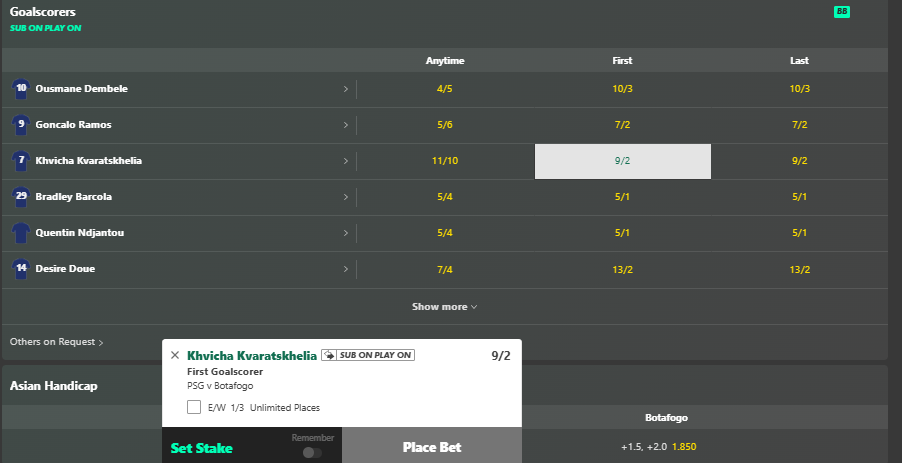
Task: Click the Sub On Play On badge in betslip
Action: click(x=368, y=355)
